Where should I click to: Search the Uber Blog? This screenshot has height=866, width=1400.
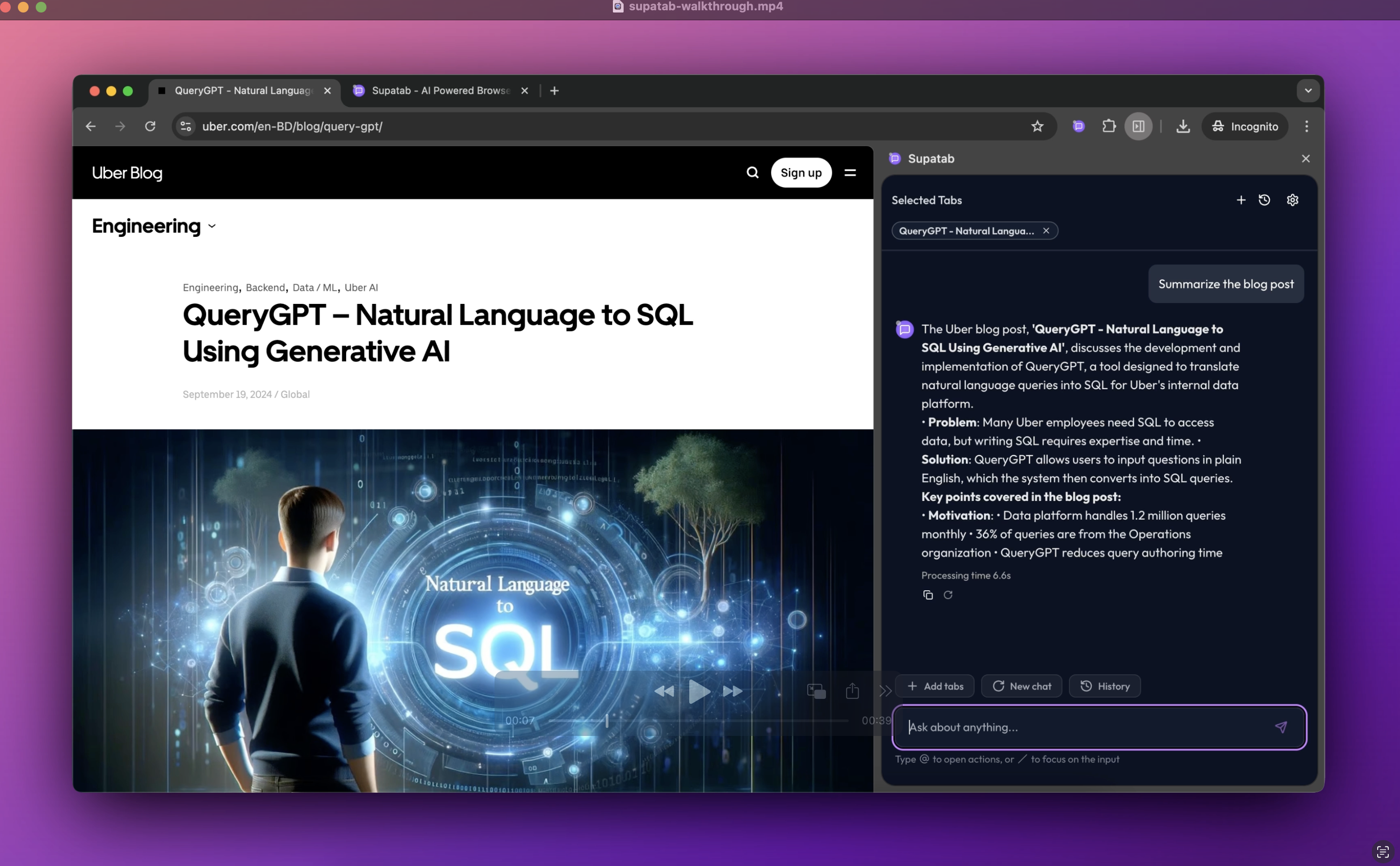[x=752, y=172]
